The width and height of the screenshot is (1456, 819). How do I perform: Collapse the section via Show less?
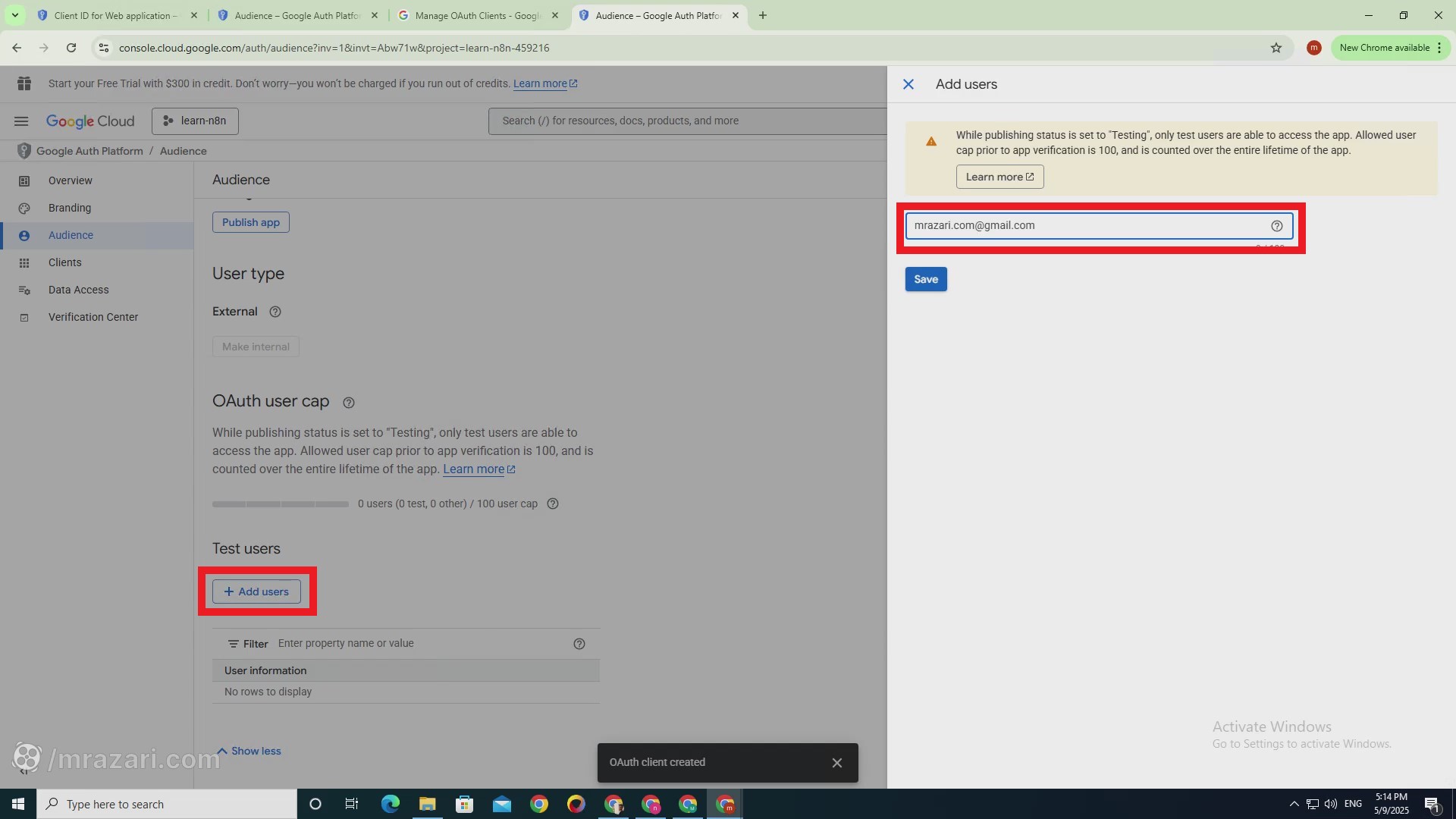249,751
